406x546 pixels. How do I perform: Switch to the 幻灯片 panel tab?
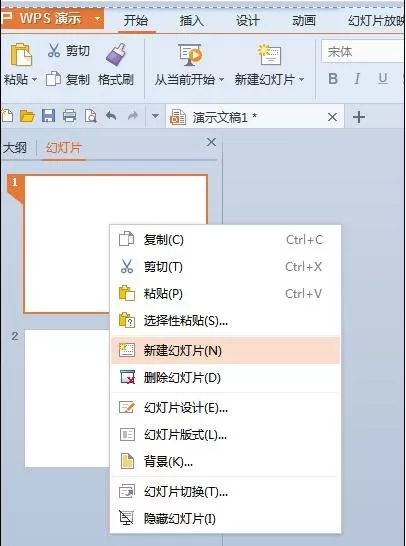(63, 148)
